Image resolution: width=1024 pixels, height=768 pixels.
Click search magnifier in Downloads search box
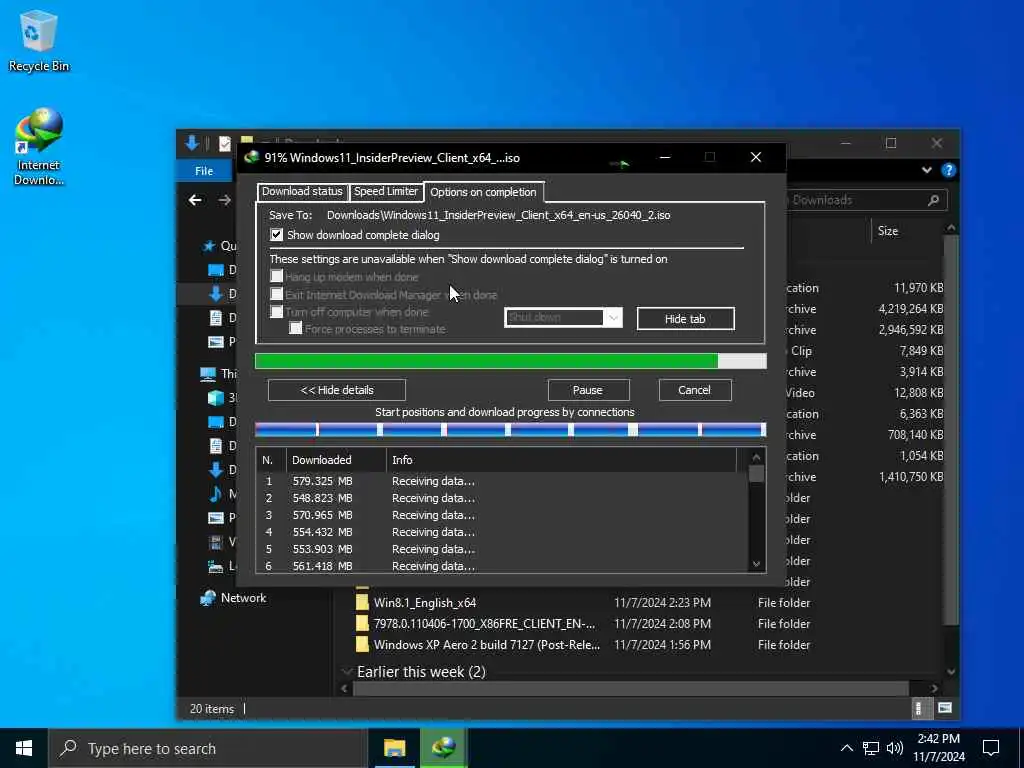pyautogui.click(x=934, y=200)
